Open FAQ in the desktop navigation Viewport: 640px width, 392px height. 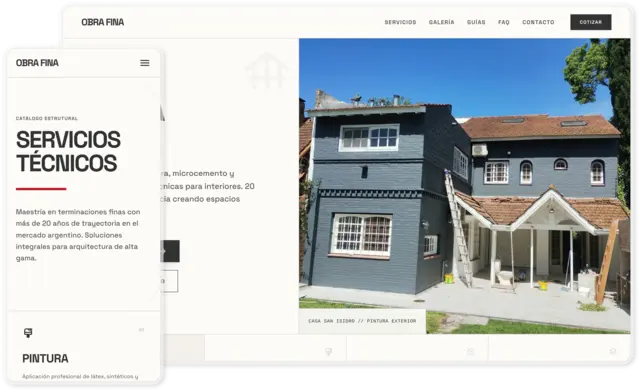(504, 22)
